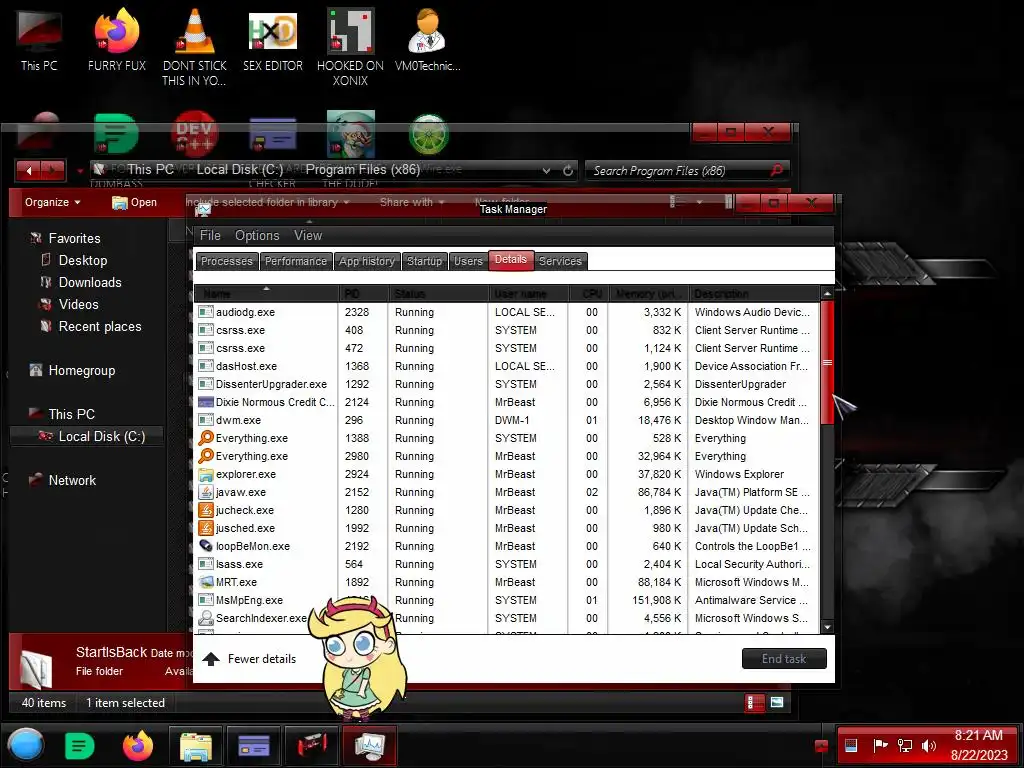Select Local Disk (C:) in navigation pane

tap(86, 436)
